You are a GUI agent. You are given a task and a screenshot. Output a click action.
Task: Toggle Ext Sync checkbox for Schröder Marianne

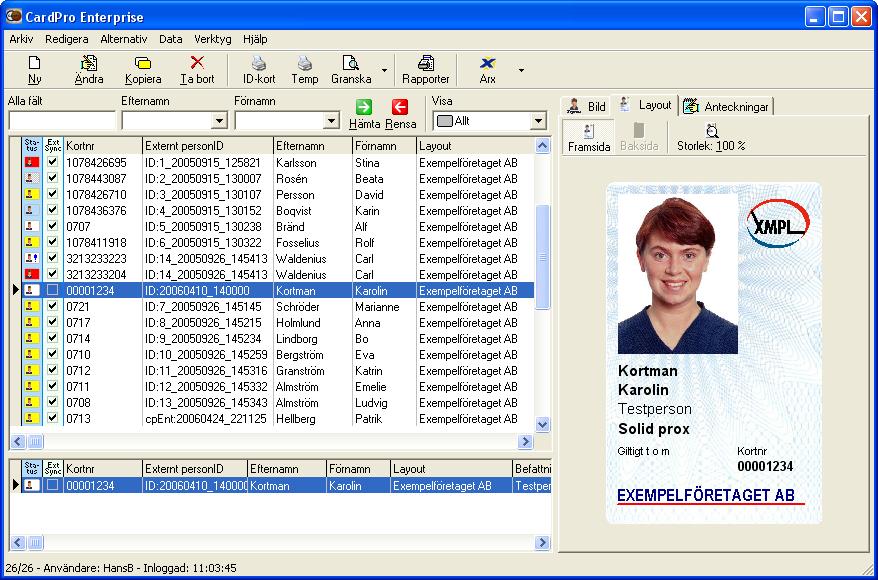53,306
